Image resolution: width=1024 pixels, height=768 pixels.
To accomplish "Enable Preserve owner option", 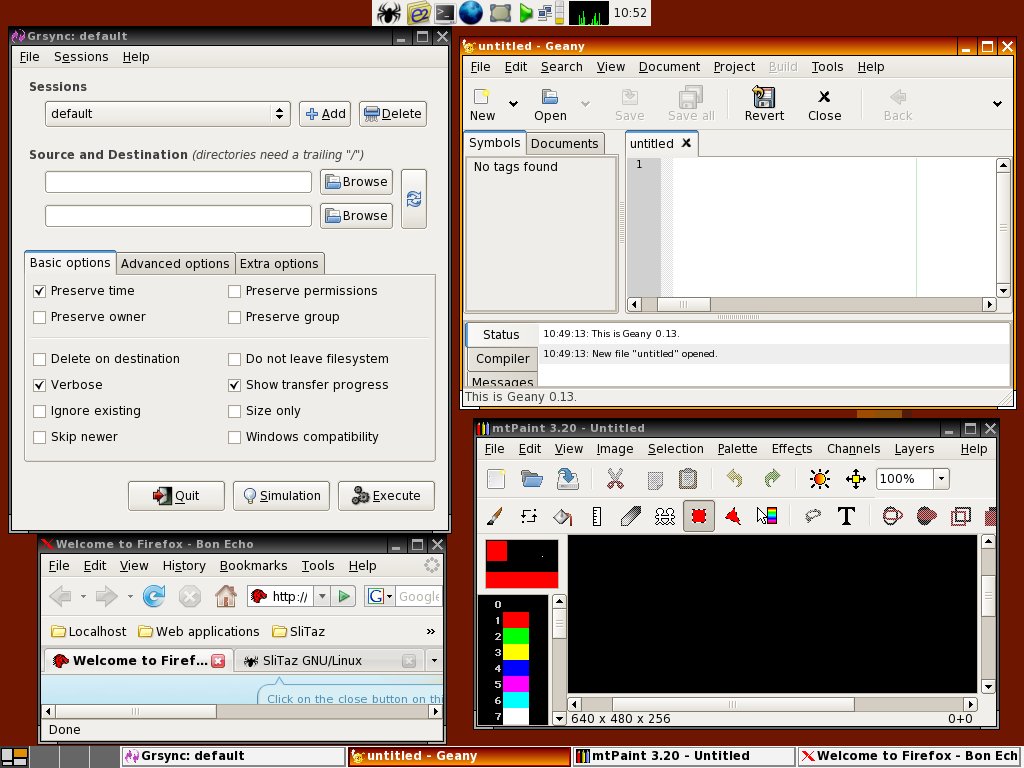I will pos(40,317).
